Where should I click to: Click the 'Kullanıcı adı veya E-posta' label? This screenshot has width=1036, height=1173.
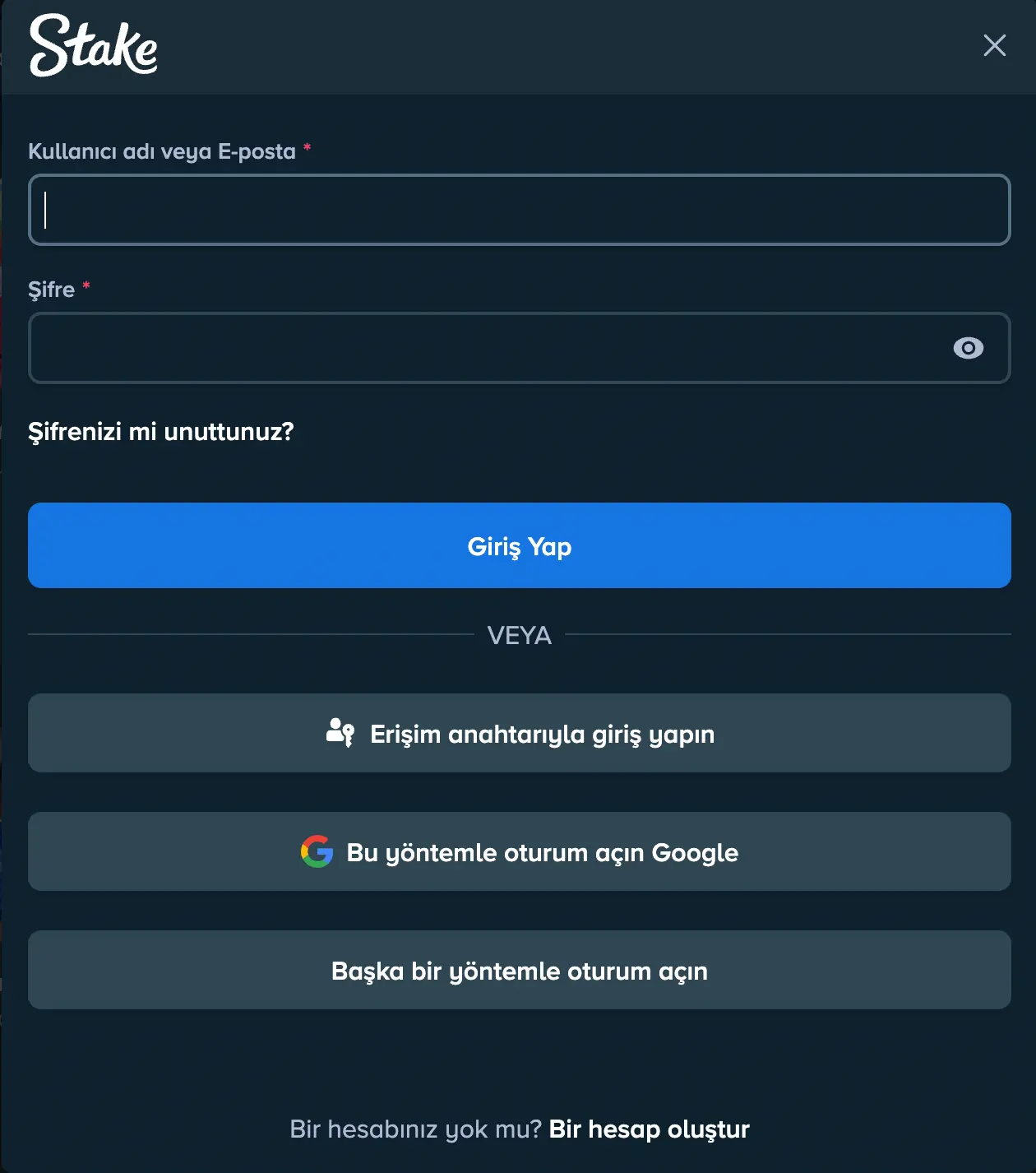[x=162, y=151]
